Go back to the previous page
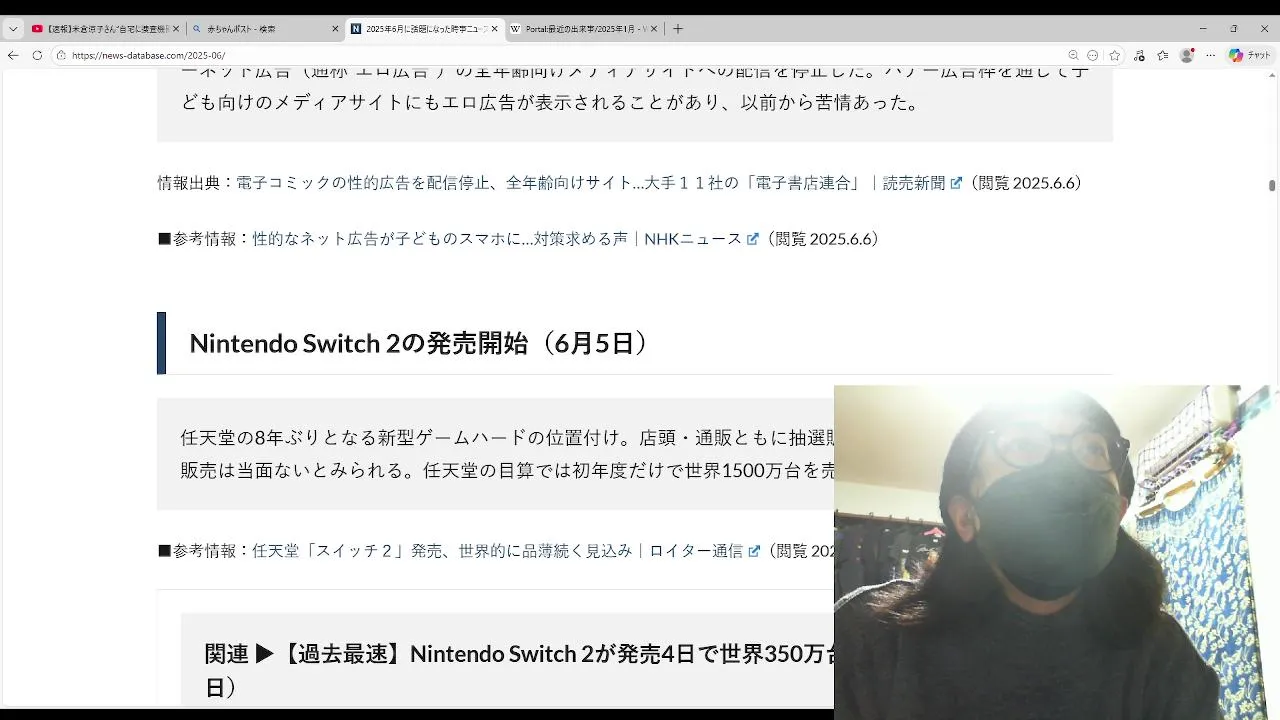 point(13,55)
